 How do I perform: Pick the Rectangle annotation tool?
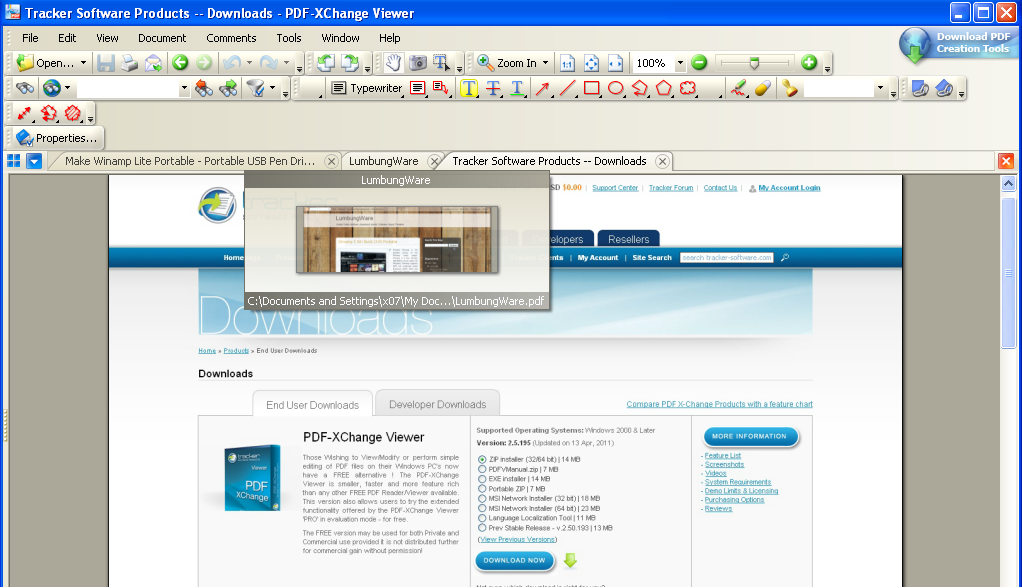591,87
